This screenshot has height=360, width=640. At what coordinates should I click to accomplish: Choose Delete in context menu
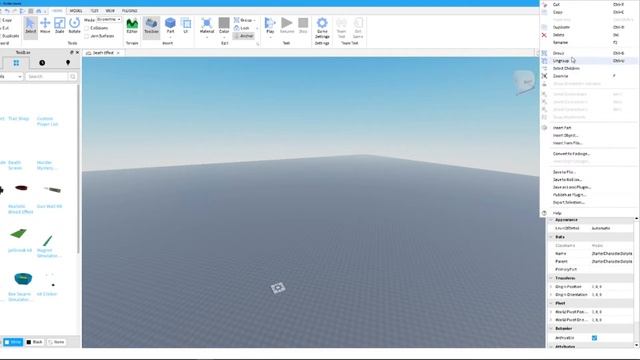pyautogui.click(x=589, y=35)
